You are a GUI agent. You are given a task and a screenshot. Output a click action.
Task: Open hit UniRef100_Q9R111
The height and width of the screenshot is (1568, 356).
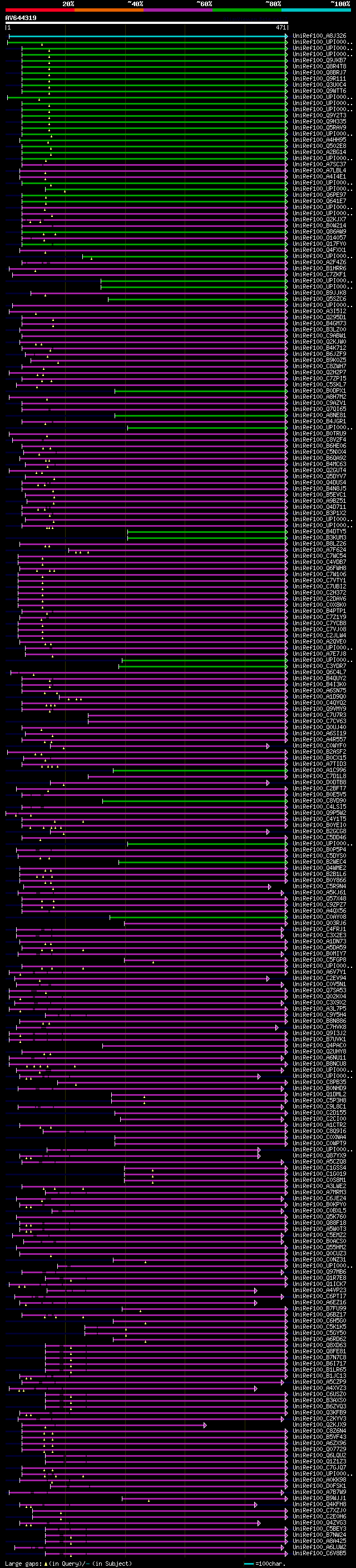[x=319, y=78]
